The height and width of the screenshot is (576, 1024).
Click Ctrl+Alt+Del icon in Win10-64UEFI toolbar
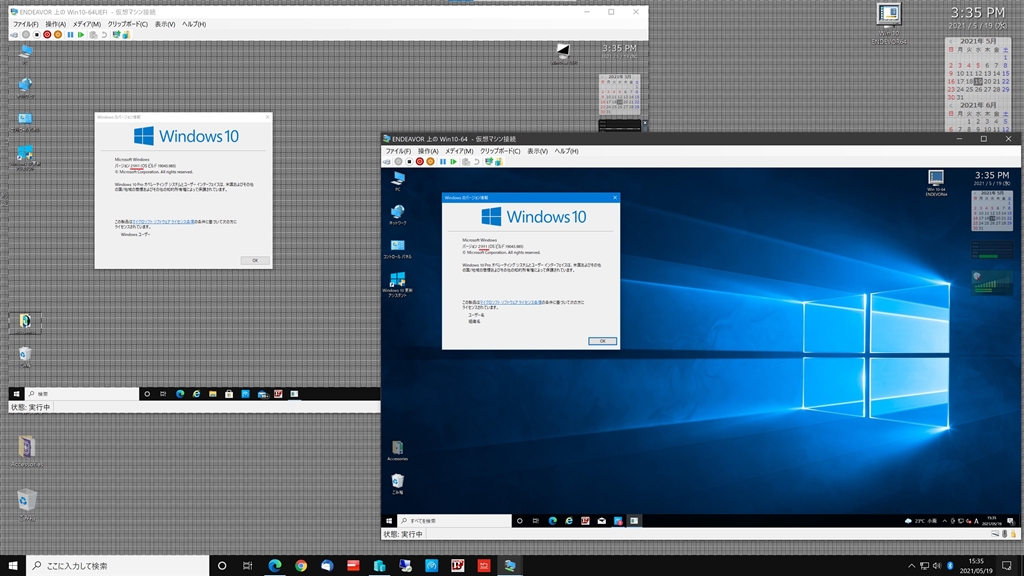pos(14,35)
